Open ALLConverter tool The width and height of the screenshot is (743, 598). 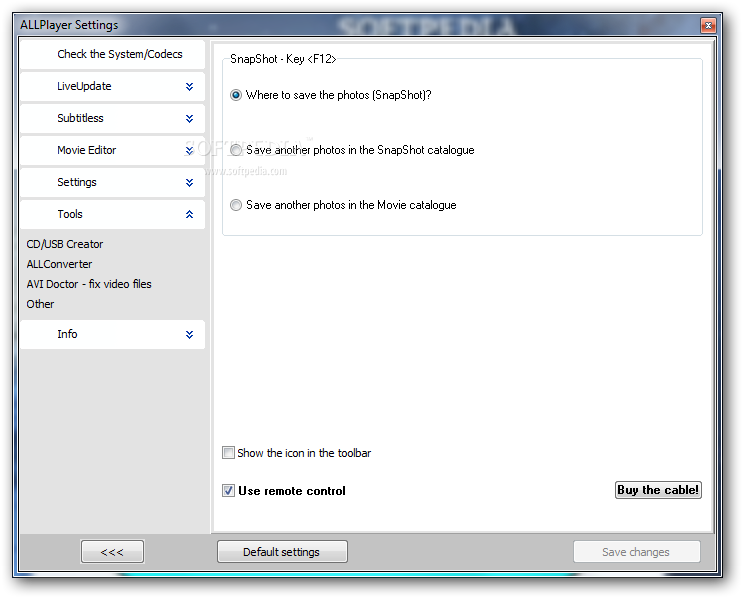[x=59, y=264]
